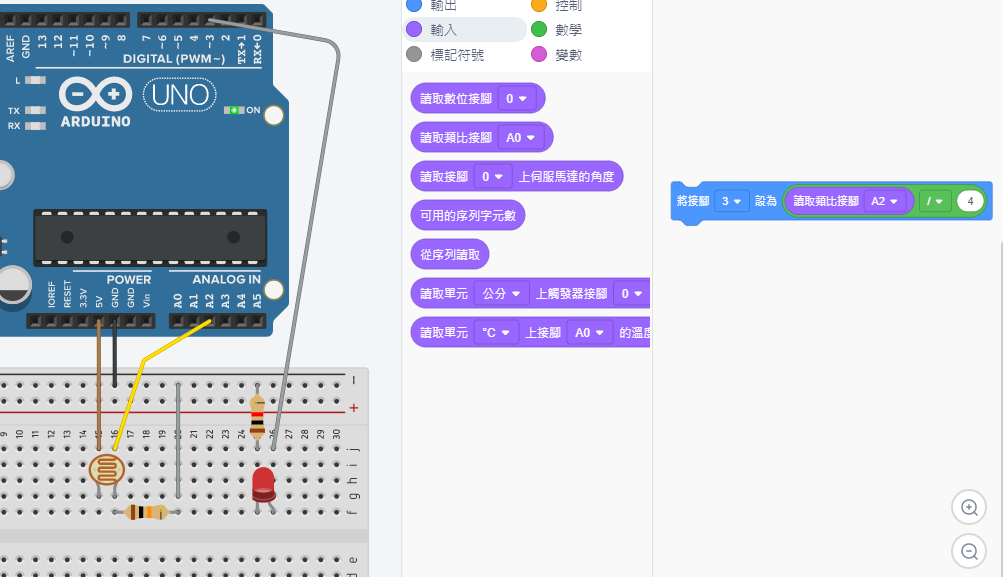Select the black GND wire

pos(115,355)
